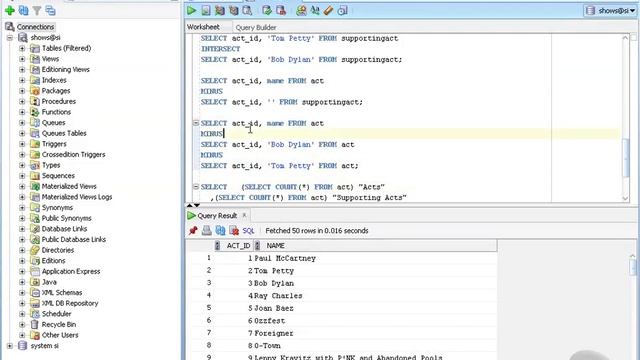640x360 pixels.
Task: Select Public Synonyms tree item
Action: coord(67,218)
